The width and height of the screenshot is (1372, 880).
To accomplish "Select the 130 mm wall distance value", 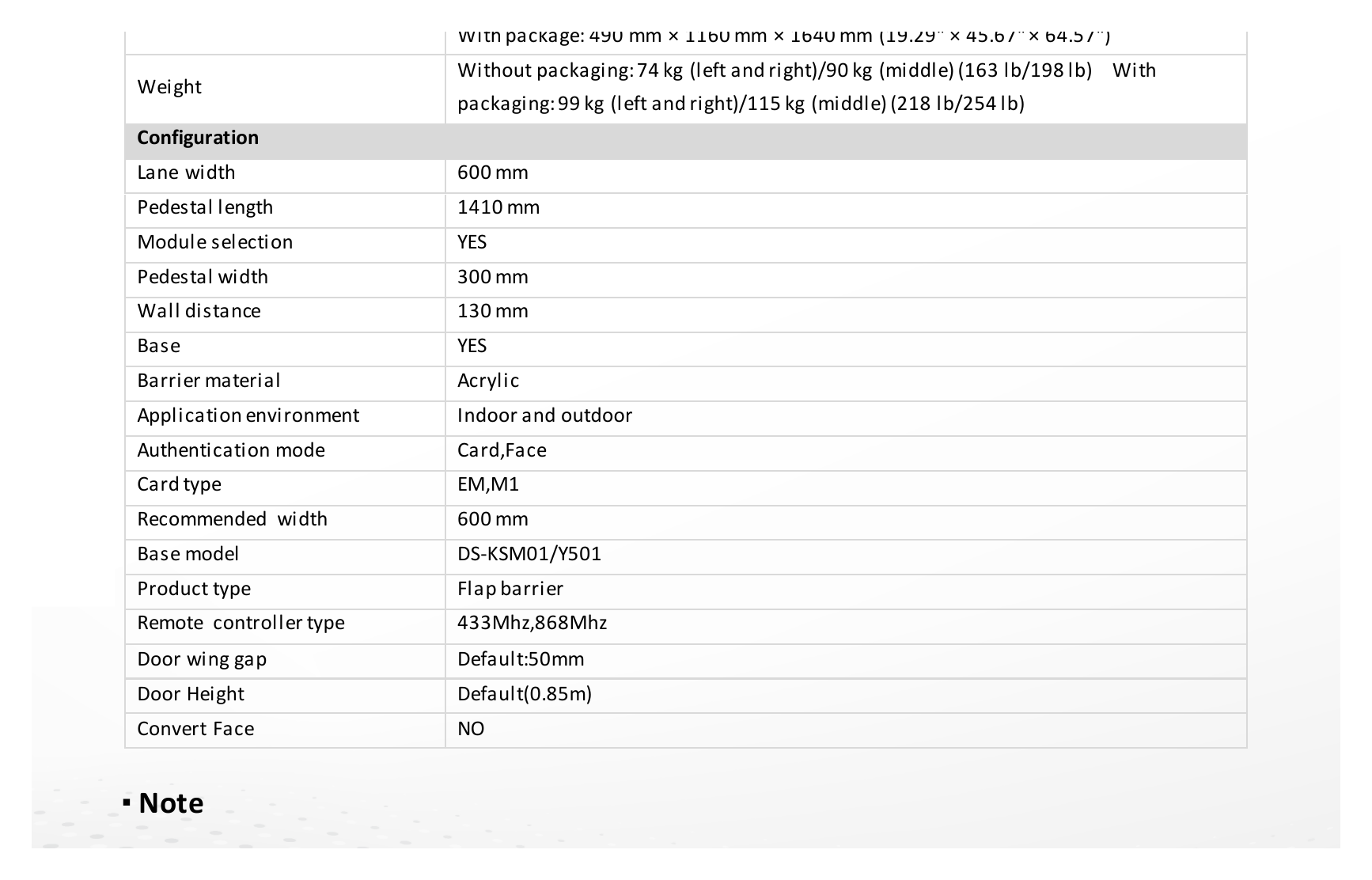I will 492,311.
